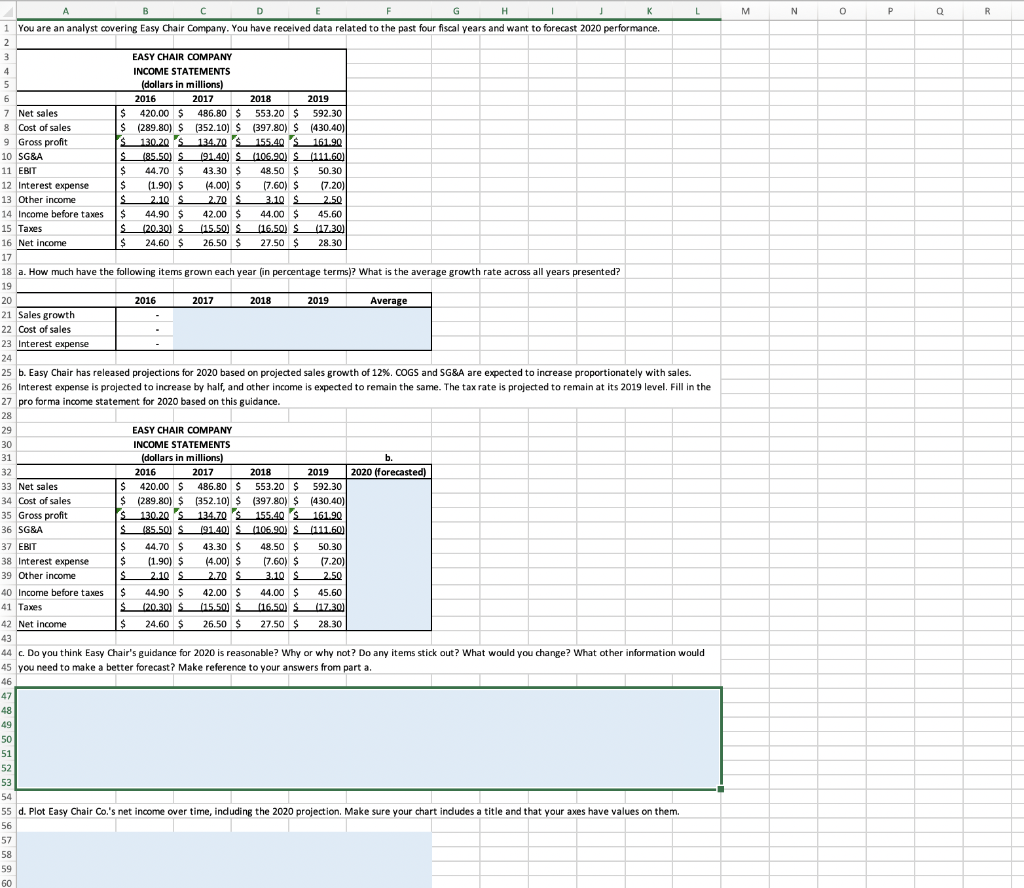Click '(dollars in millions)' in row 5
1024x888 pixels.
click(x=182, y=85)
